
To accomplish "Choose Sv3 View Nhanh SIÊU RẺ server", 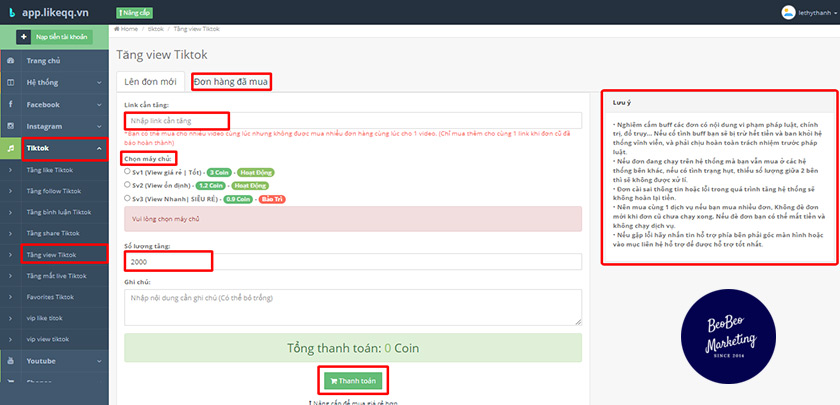I will (x=128, y=198).
